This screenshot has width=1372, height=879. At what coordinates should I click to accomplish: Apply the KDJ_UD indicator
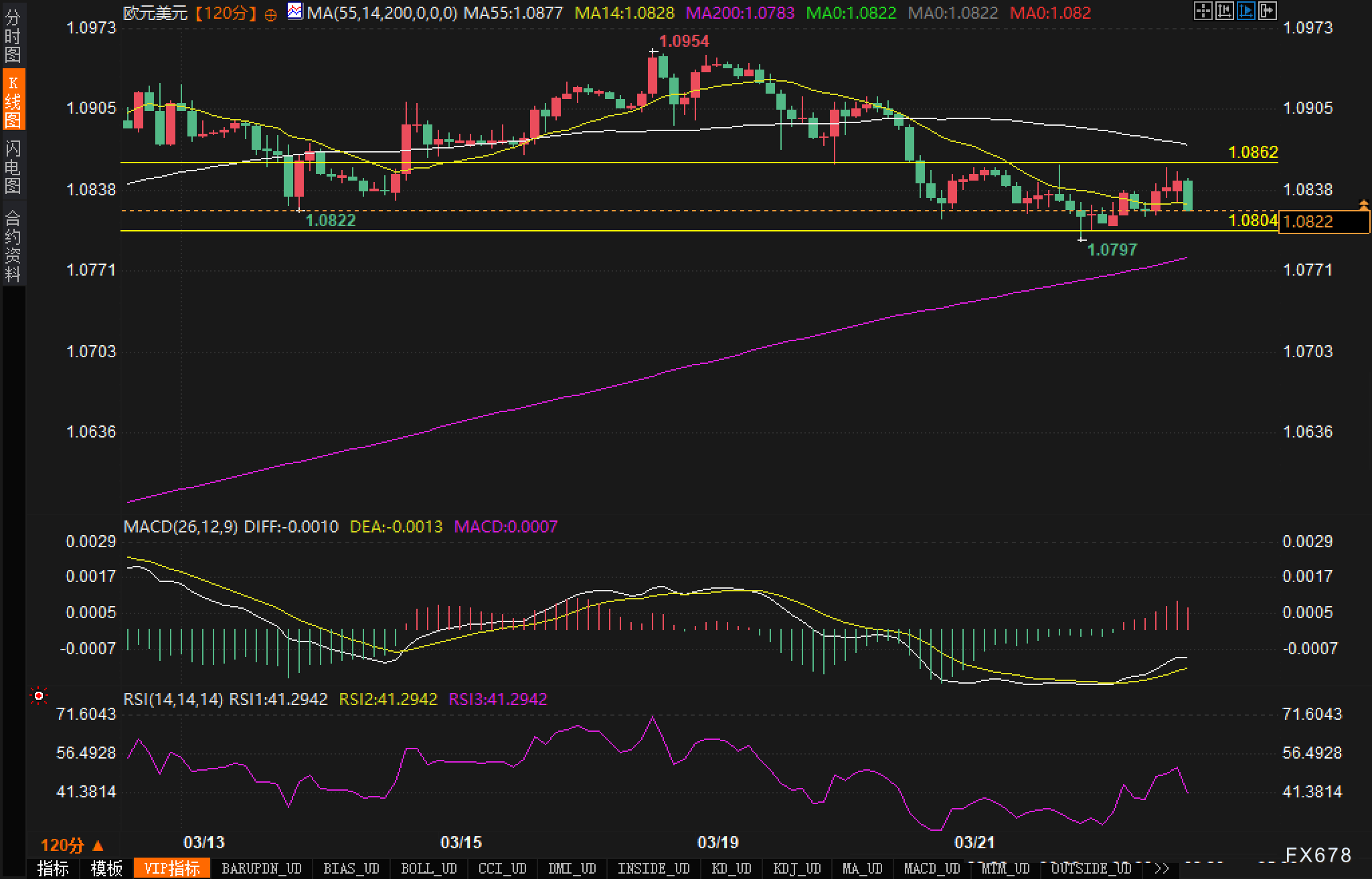(x=796, y=868)
